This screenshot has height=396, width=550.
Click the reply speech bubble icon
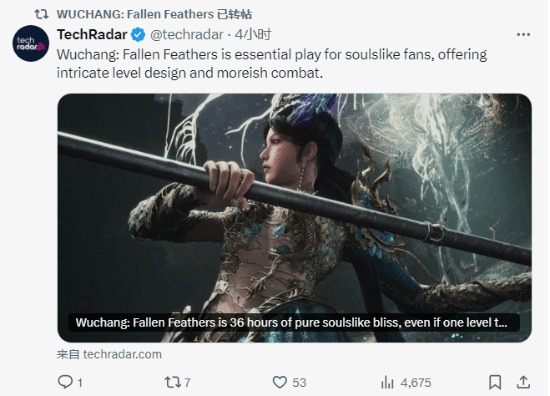pyautogui.click(x=65, y=382)
